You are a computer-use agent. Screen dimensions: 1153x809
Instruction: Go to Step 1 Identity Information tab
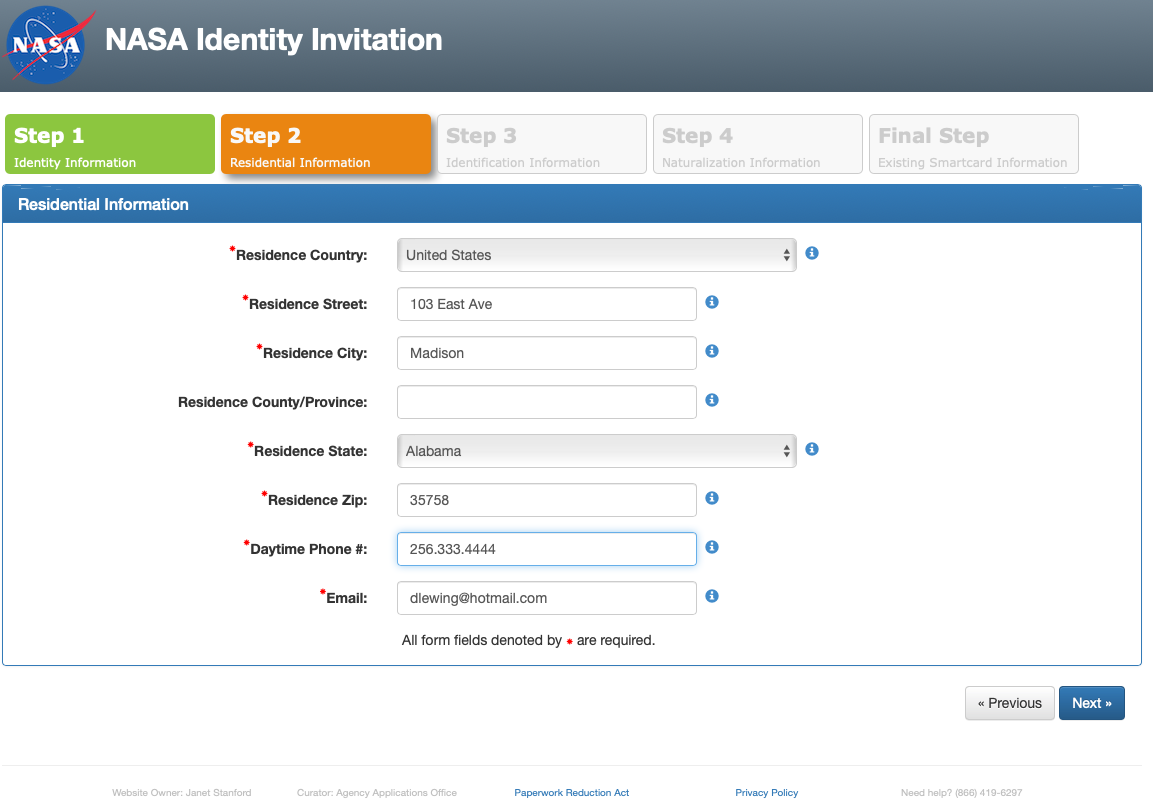pyautogui.click(x=110, y=145)
